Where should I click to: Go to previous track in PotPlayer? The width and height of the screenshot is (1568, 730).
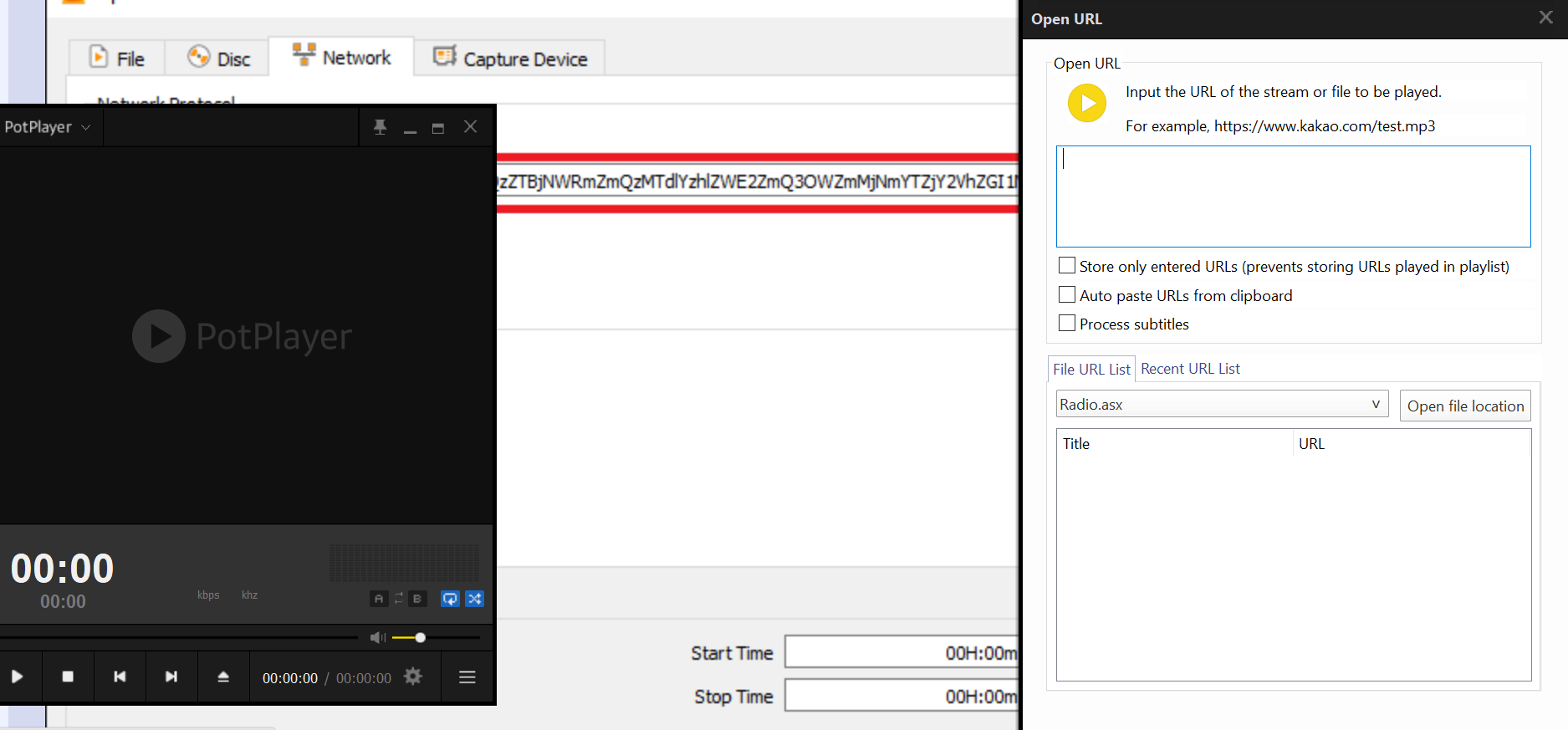(120, 676)
